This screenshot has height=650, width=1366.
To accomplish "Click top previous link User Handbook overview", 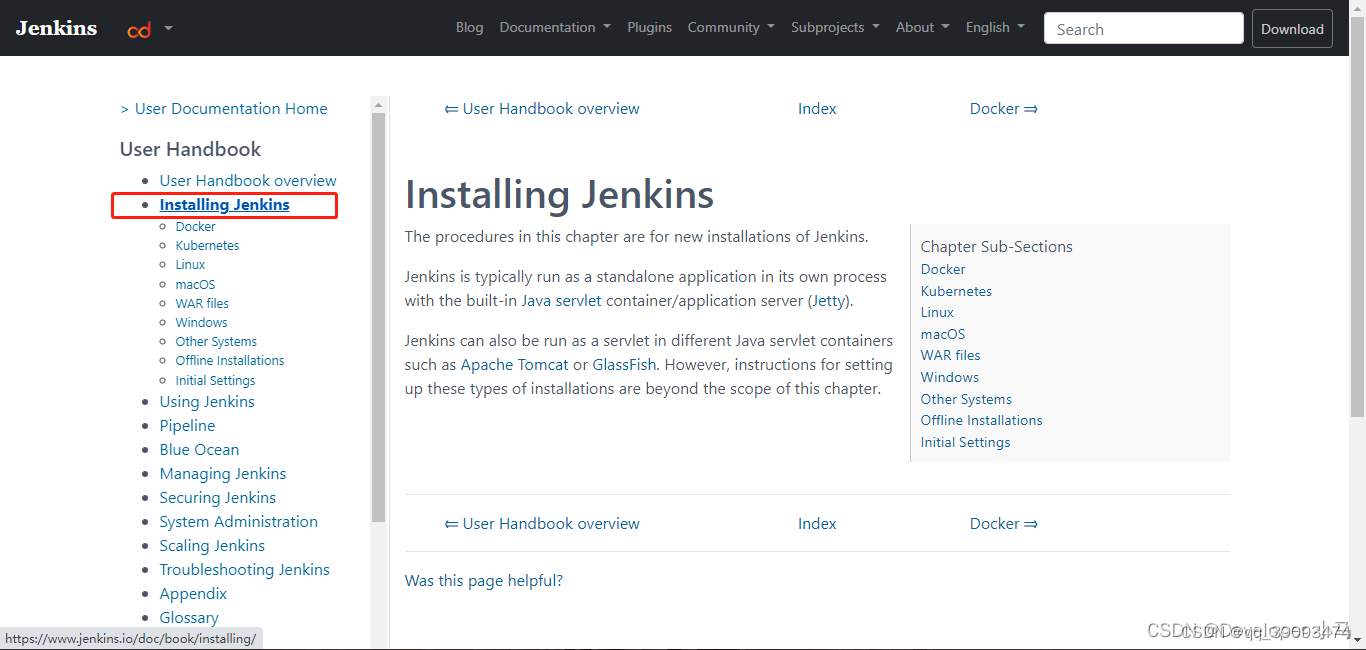I will pos(542,108).
